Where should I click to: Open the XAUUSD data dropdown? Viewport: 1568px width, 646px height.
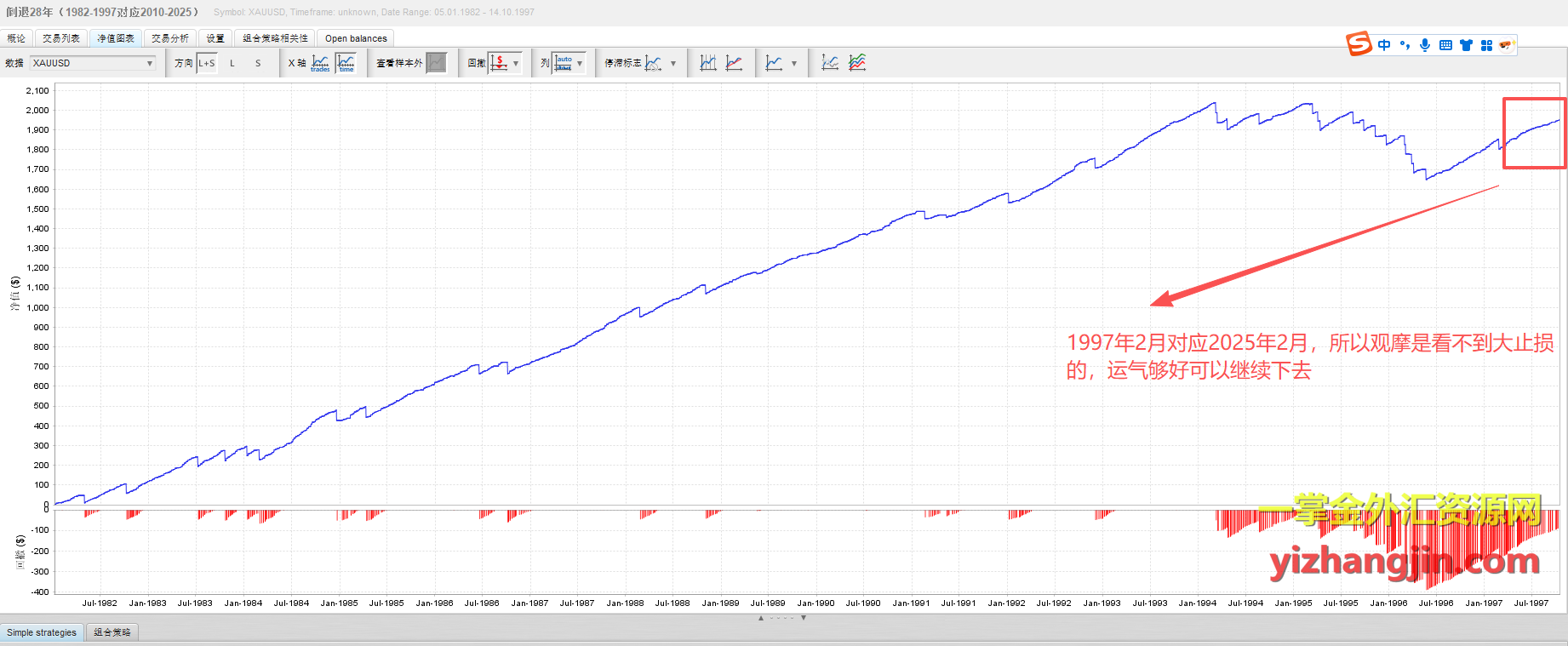tap(93, 63)
